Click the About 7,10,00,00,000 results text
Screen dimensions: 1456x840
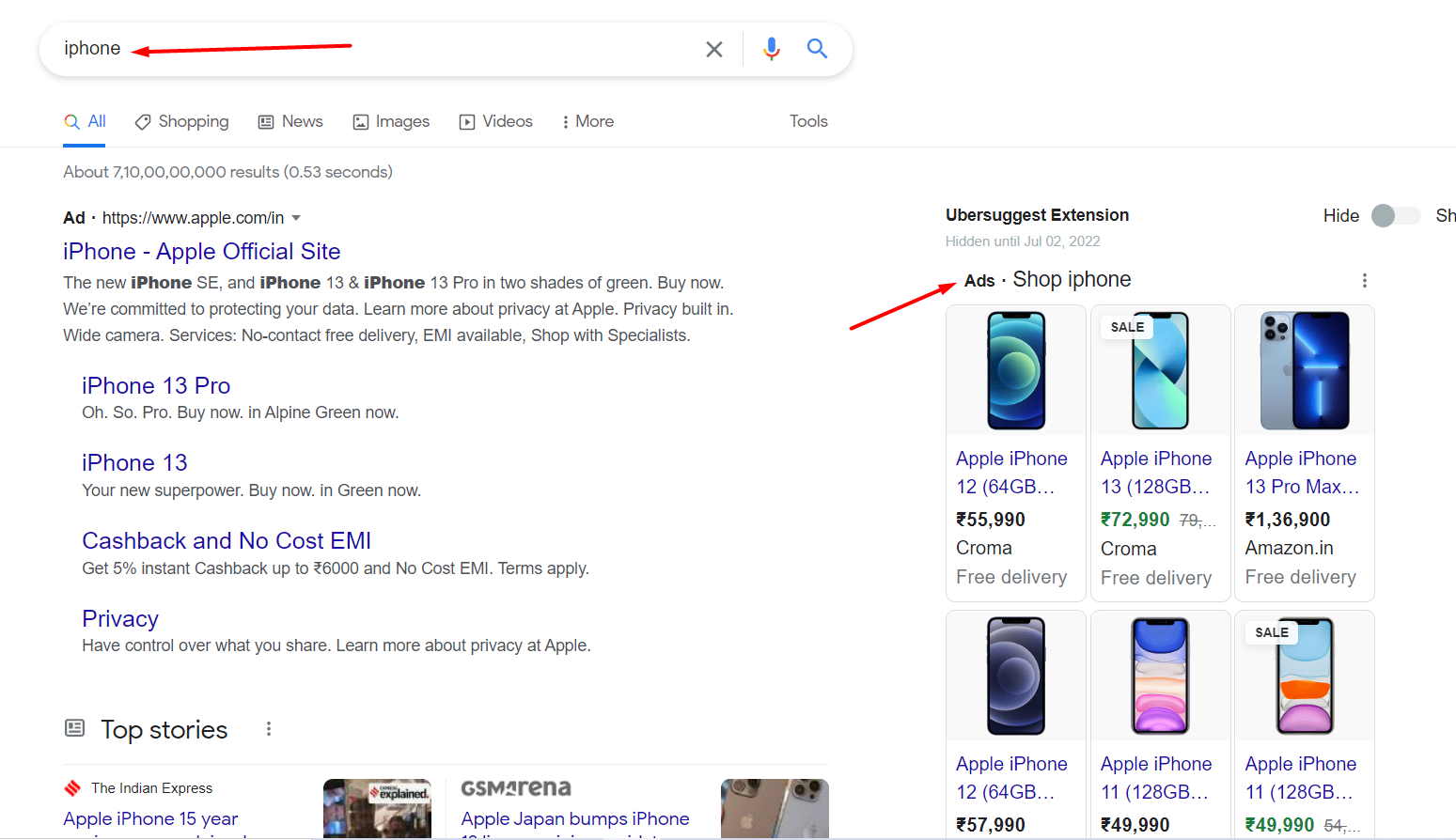(x=227, y=172)
